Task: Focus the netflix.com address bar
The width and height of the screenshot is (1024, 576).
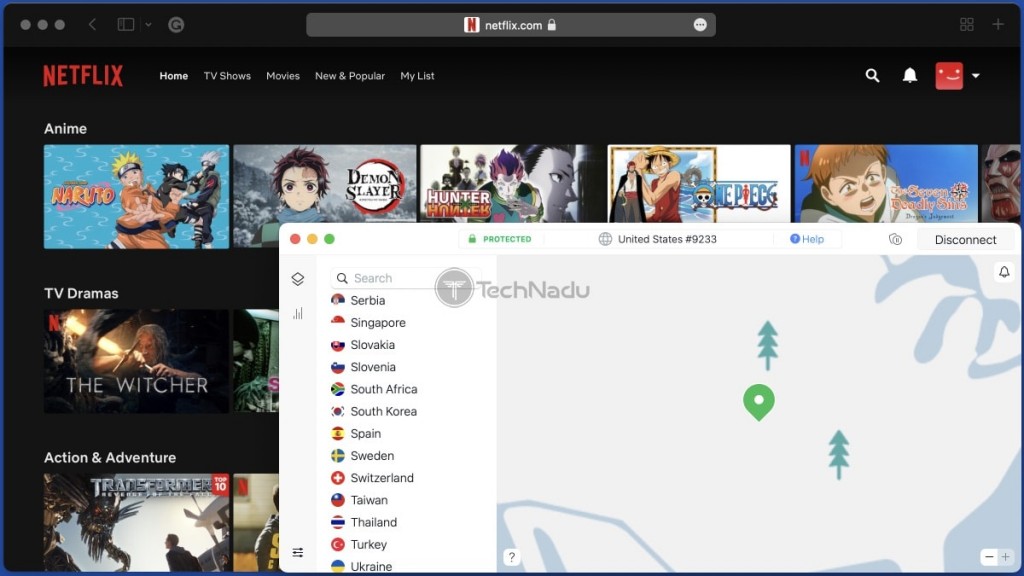Action: (x=511, y=25)
